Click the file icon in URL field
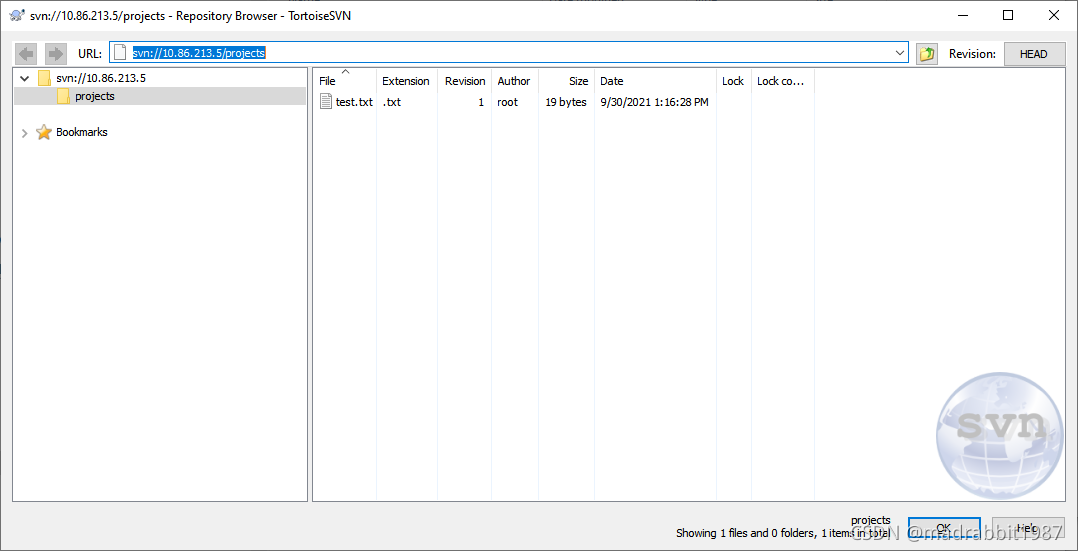Screen dimensions: 1078x551 [x=120, y=53]
